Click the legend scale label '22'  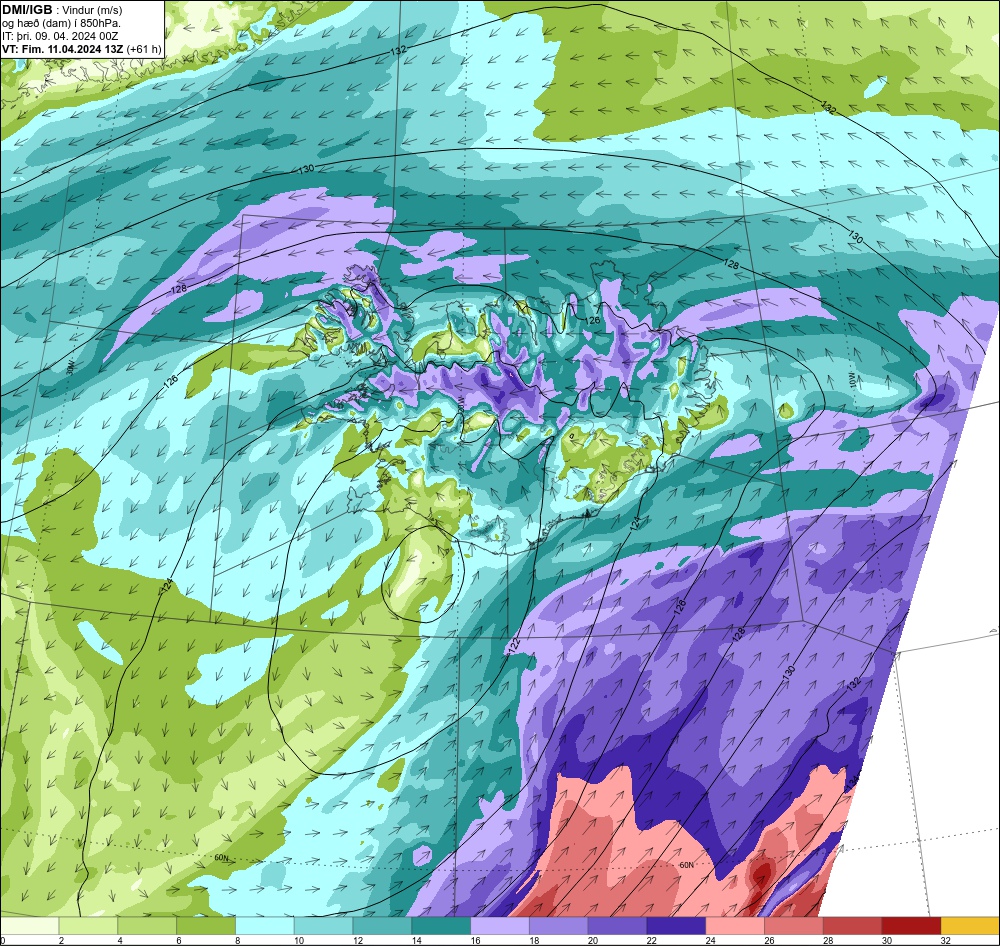pyautogui.click(x=652, y=940)
